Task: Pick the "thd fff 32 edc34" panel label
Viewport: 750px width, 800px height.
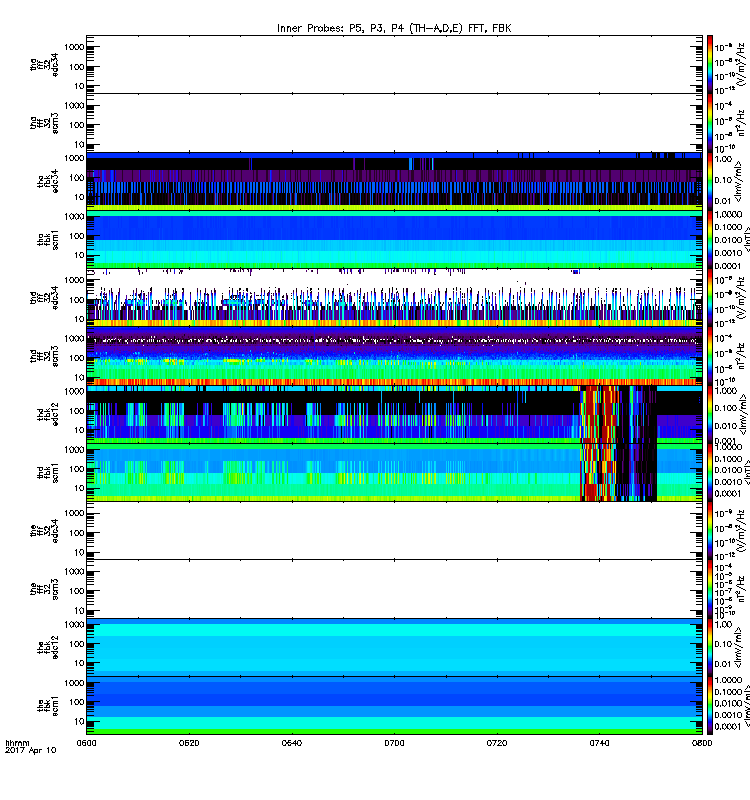Action: 44,298
